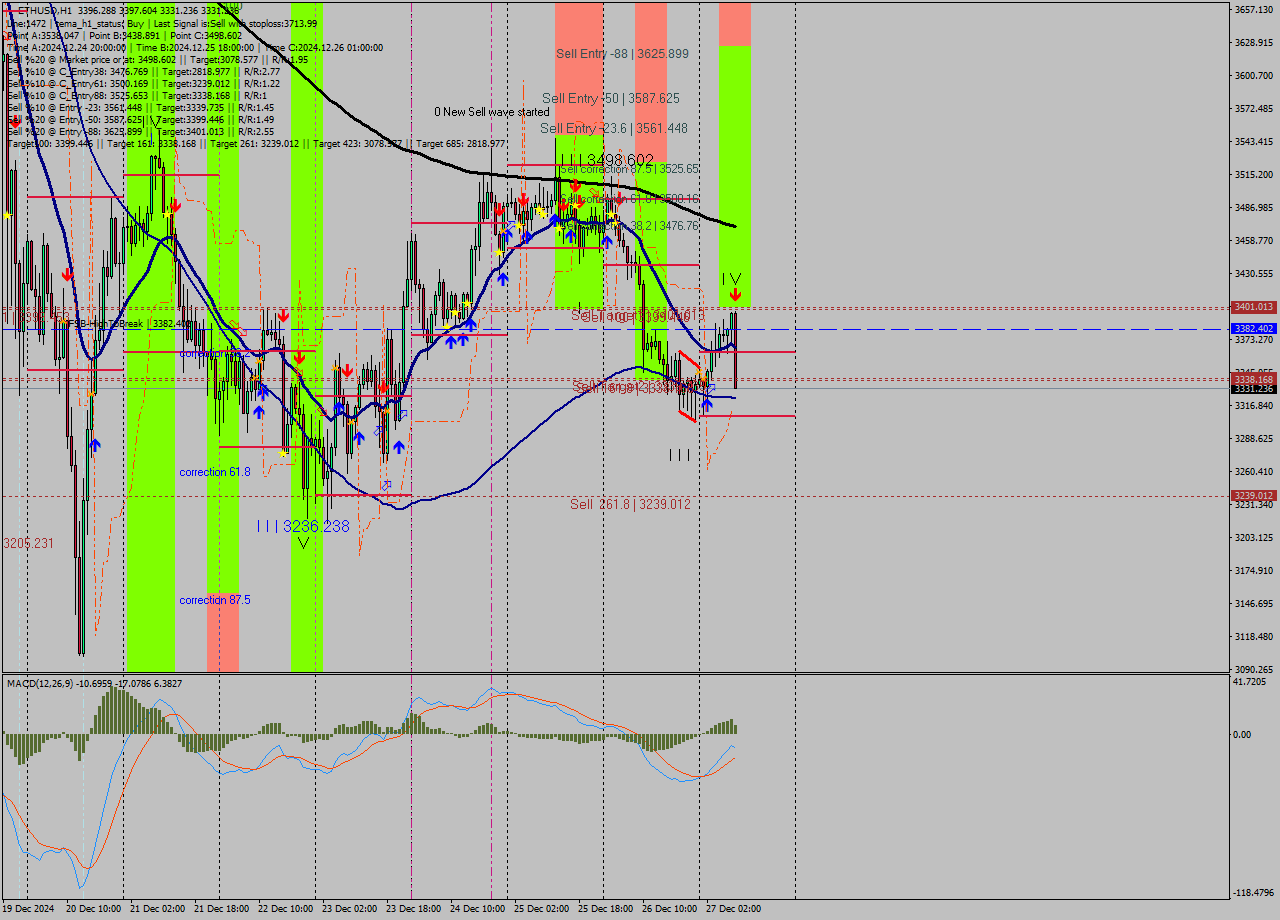Click the 3090.265 price scale value

pyautogui.click(x=1254, y=669)
